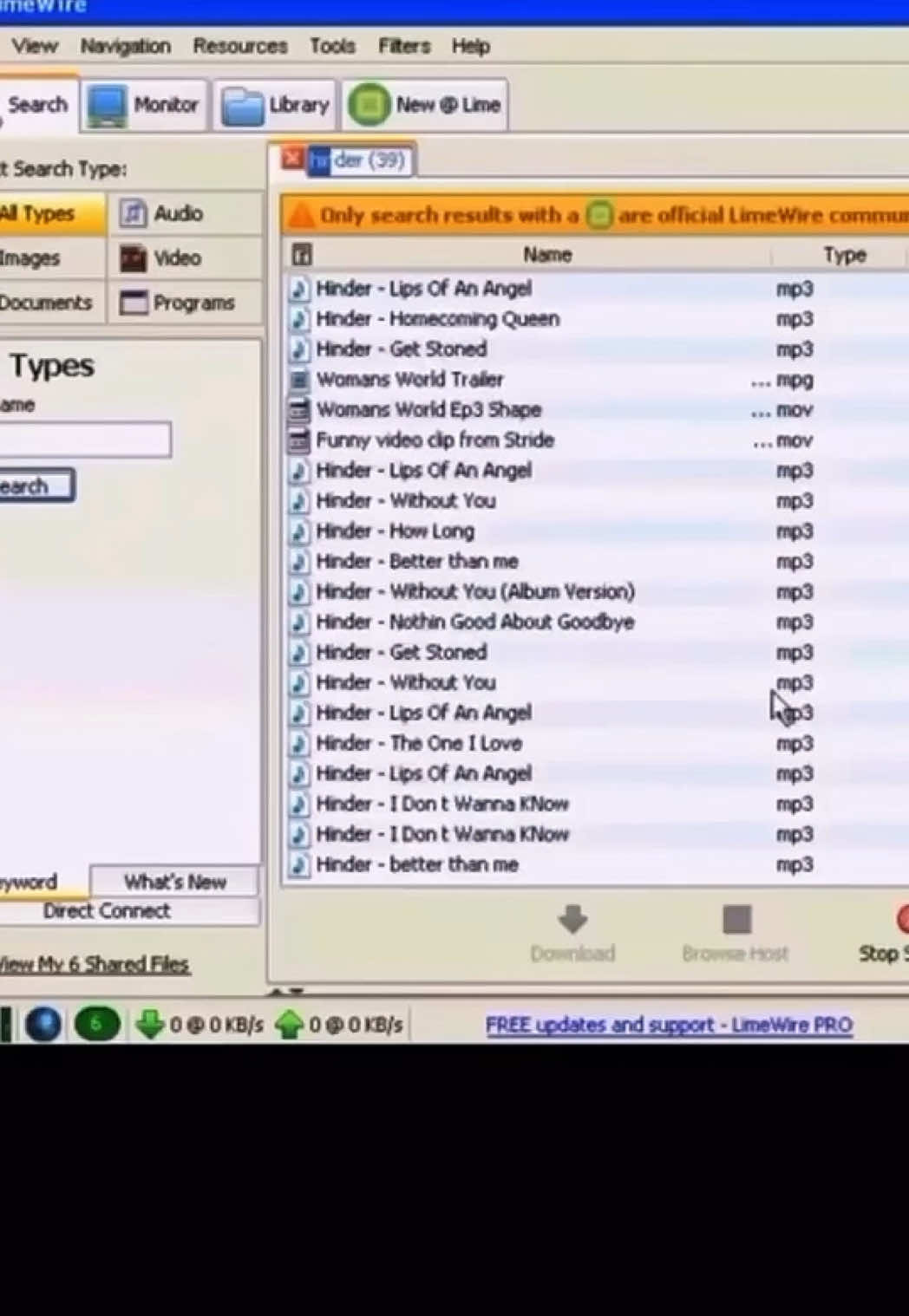Click the music icon beside Homecoming Queen
The image size is (909, 1316).
[298, 319]
